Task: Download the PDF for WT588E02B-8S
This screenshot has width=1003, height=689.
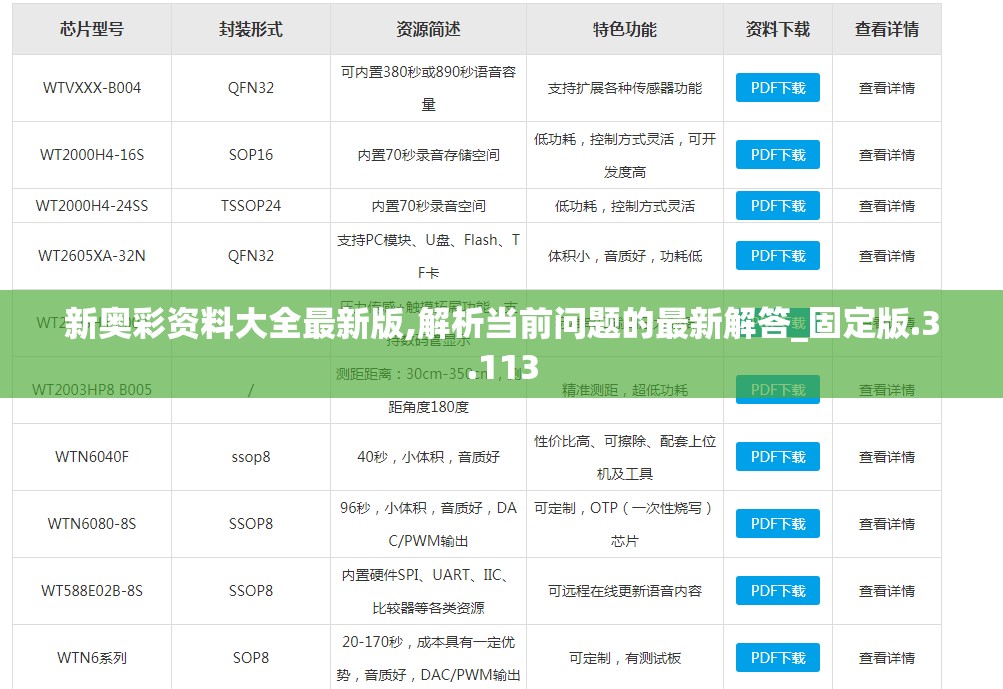Action: point(777,591)
